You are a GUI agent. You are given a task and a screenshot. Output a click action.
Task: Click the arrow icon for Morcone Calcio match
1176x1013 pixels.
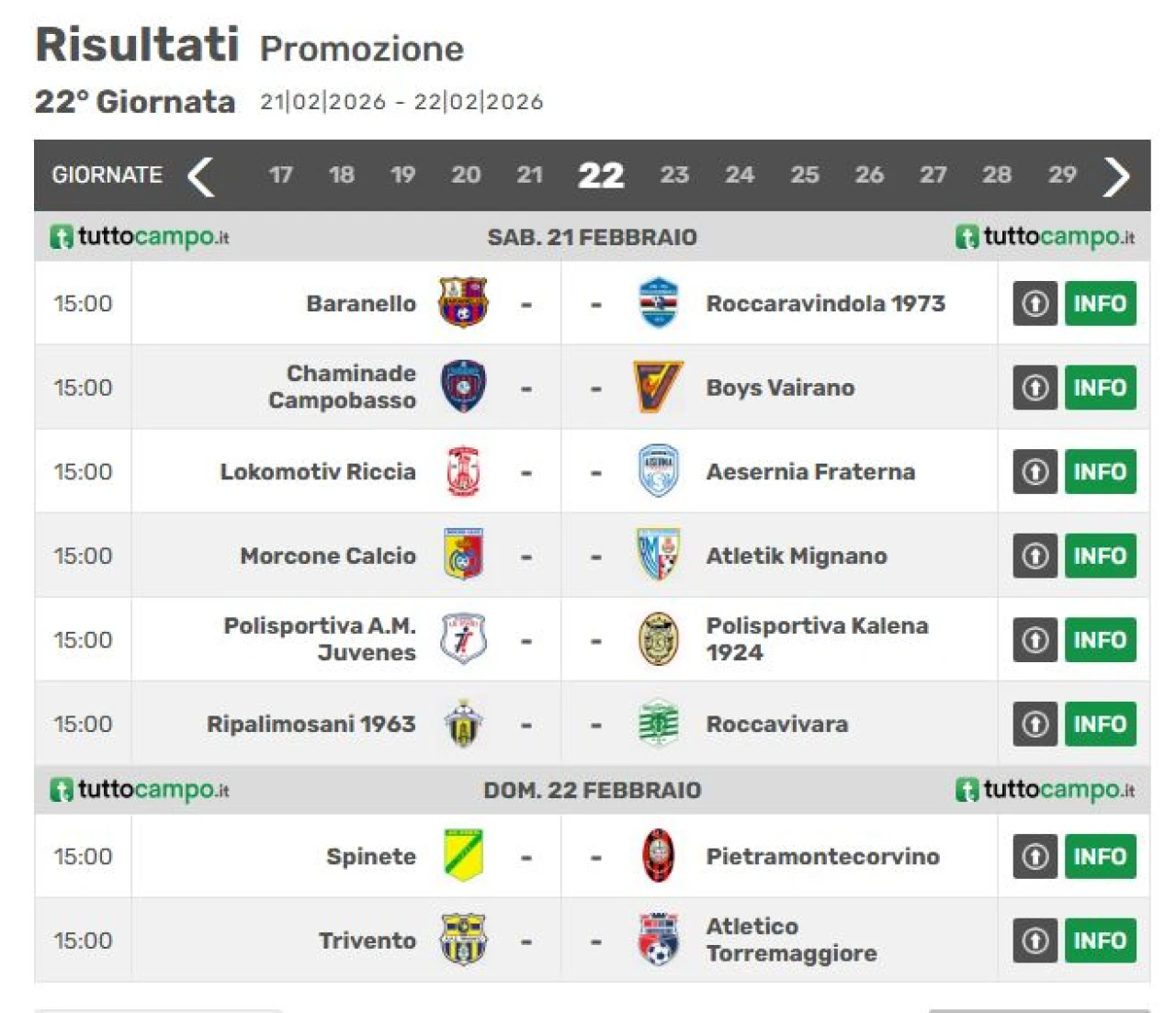(x=1035, y=556)
